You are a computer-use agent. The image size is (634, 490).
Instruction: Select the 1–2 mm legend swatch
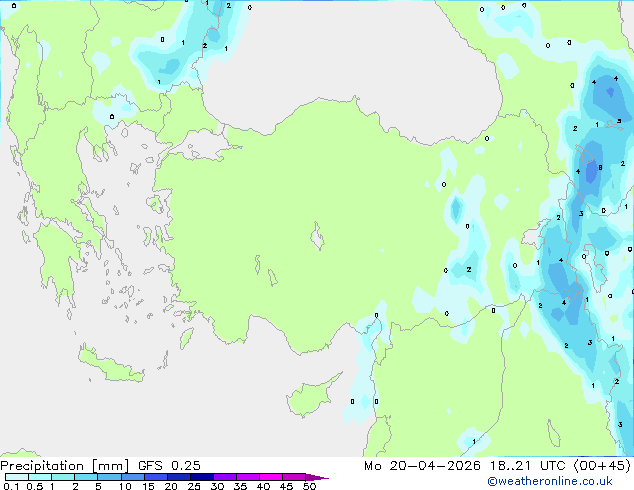pos(63,477)
